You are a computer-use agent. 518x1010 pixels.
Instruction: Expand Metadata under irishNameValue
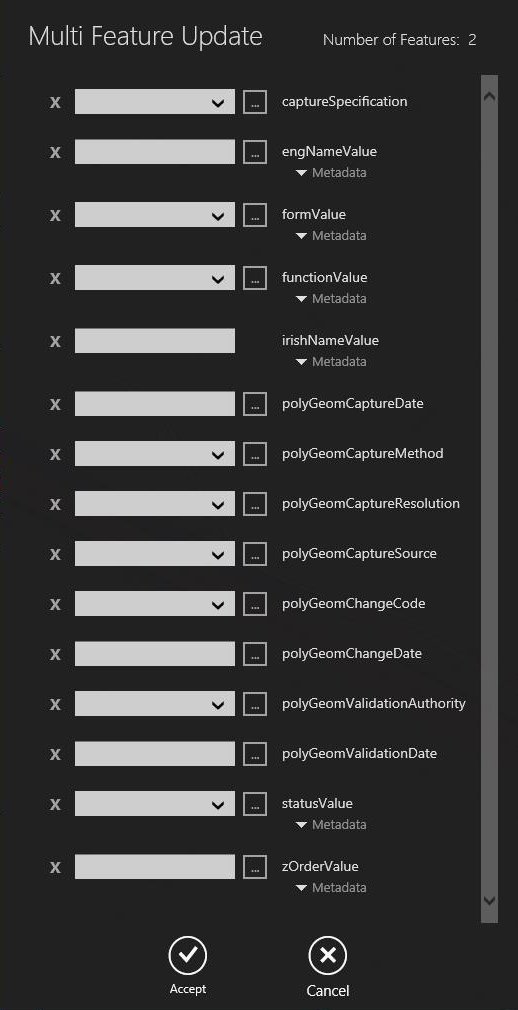[x=331, y=361]
